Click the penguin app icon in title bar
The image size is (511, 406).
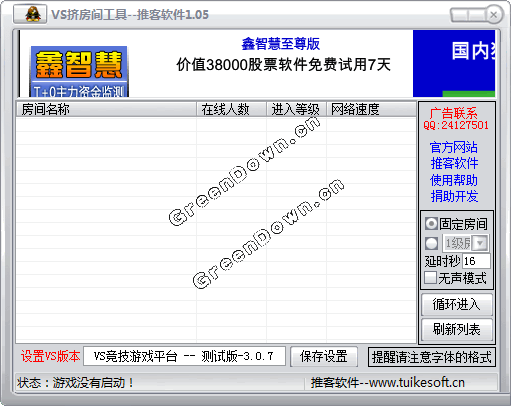(x=30, y=14)
